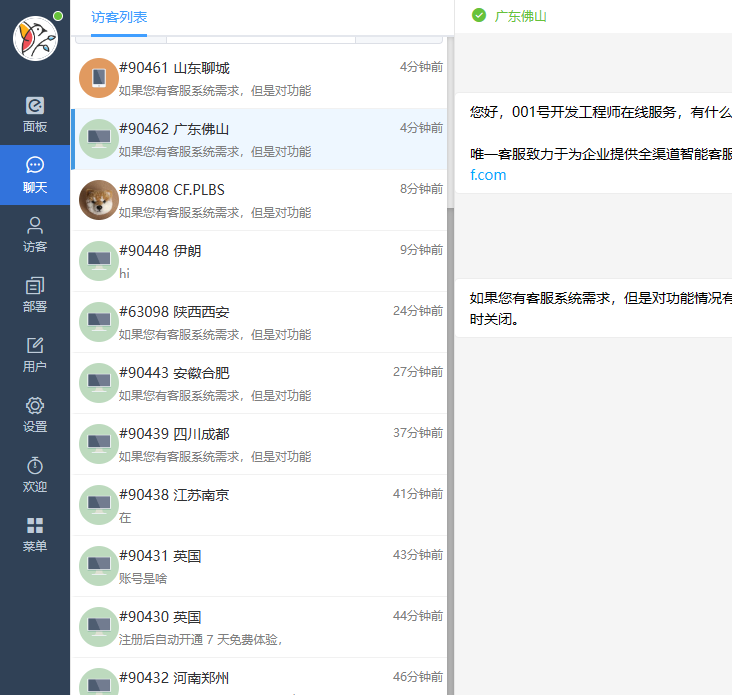Image resolution: width=732 pixels, height=695 pixels.
Task: Click the monitor avatar of #63098 陕西西安
Action: point(99,322)
